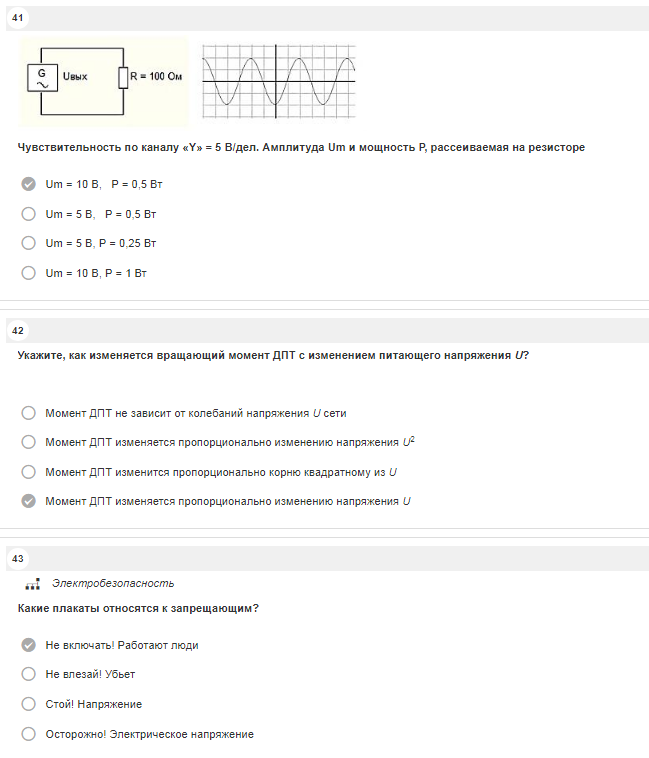The height and width of the screenshot is (758, 649).
Task: Pick option Um = 10 В, P = 1 Вт
Action: [29, 273]
